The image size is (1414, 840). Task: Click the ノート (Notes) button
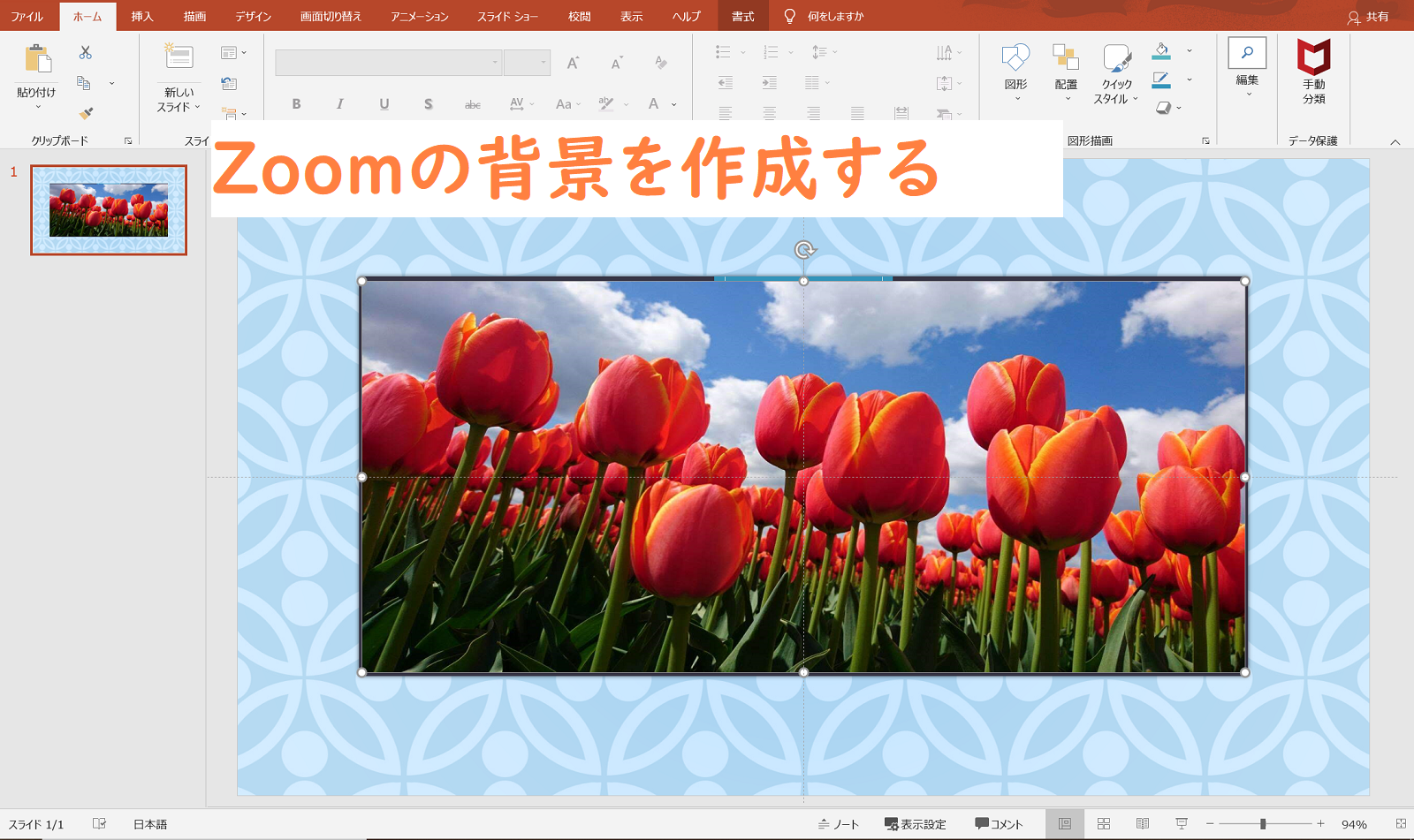(840, 823)
